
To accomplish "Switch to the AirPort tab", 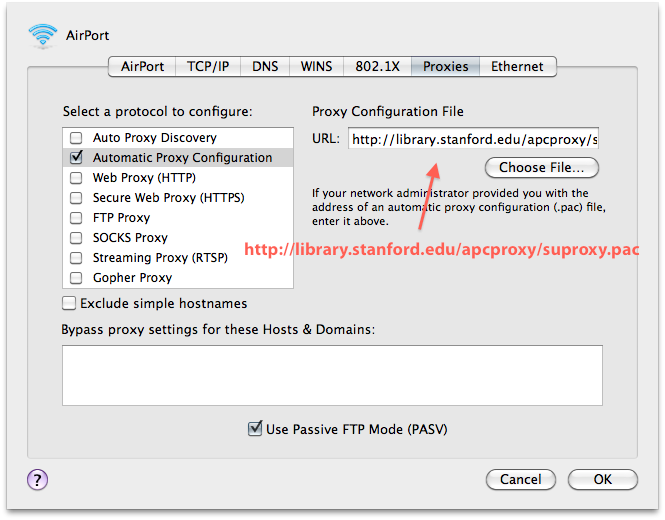I will click(x=142, y=67).
